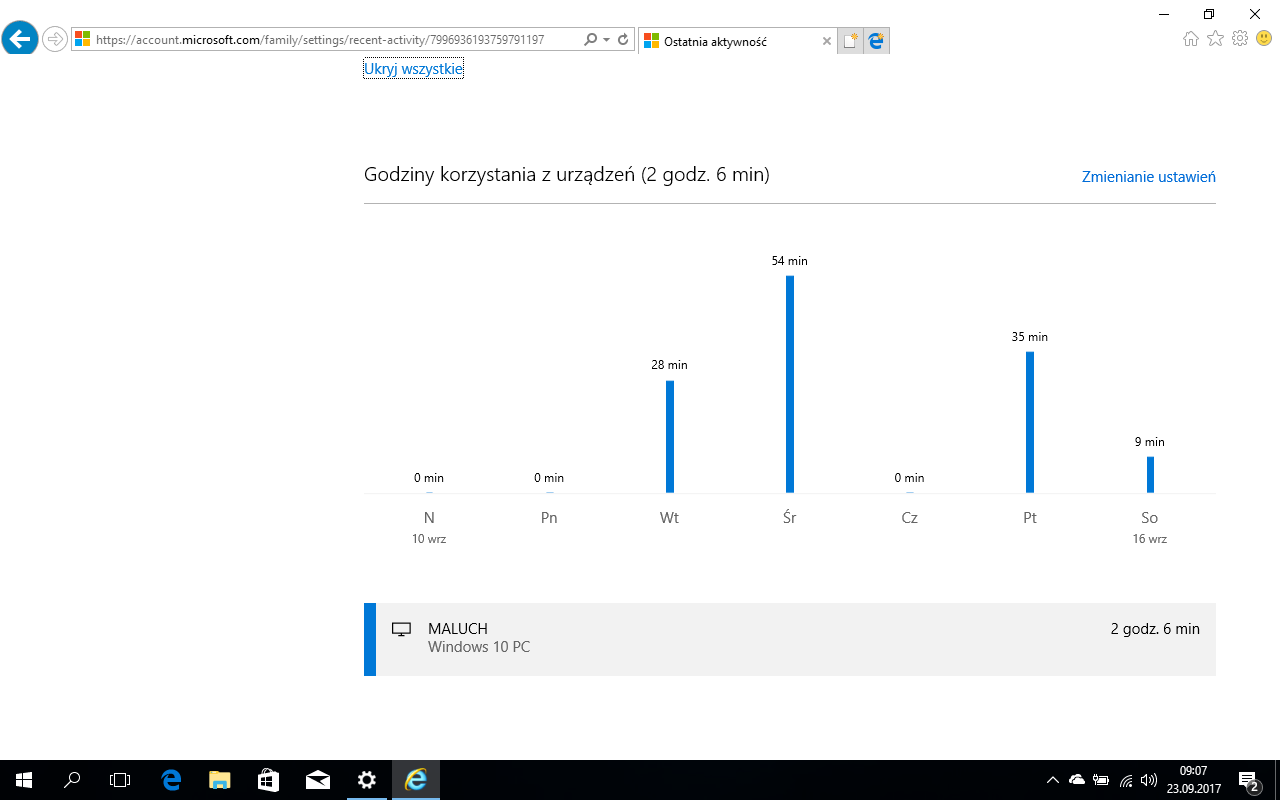1280x800 pixels.
Task: Switch to the Ostatnia aktywność tab
Action: click(728, 41)
